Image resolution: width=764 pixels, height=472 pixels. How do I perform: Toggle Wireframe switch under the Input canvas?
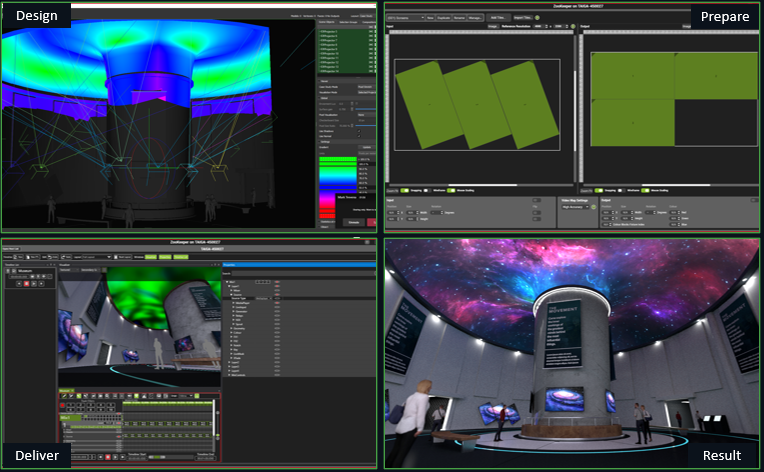(427, 190)
